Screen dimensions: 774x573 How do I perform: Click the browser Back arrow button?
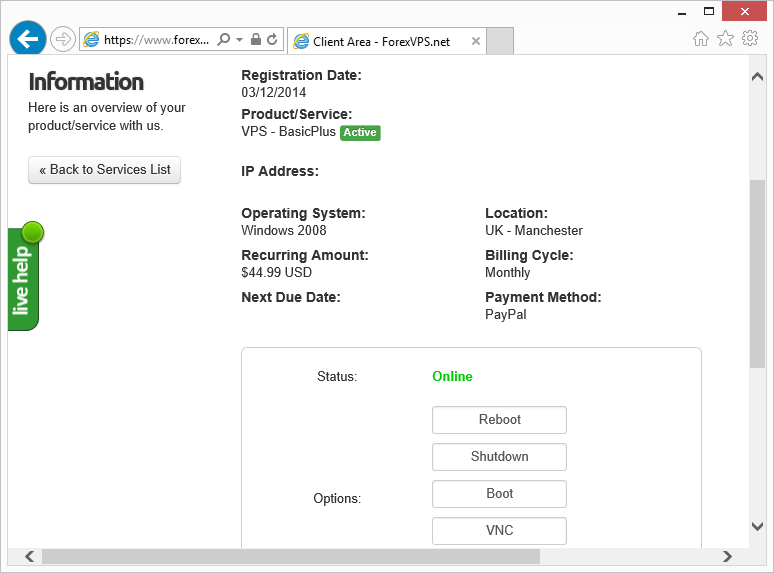pyautogui.click(x=28, y=39)
